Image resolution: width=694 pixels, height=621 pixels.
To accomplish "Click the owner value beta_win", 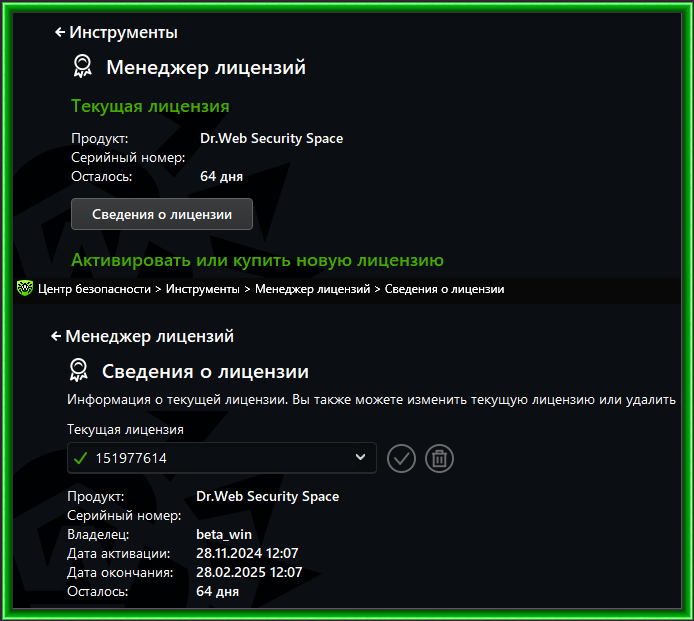I will pyautogui.click(x=224, y=534).
